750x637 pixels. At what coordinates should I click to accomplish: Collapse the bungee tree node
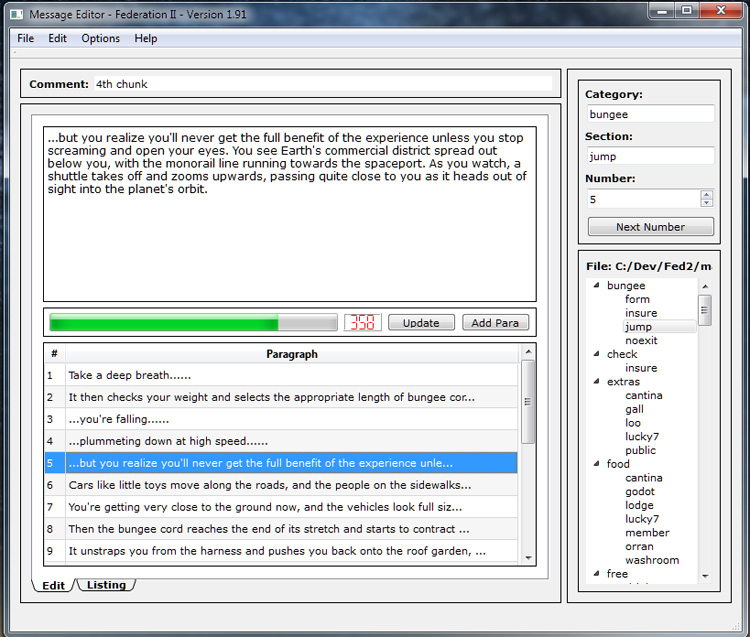[x=596, y=286]
